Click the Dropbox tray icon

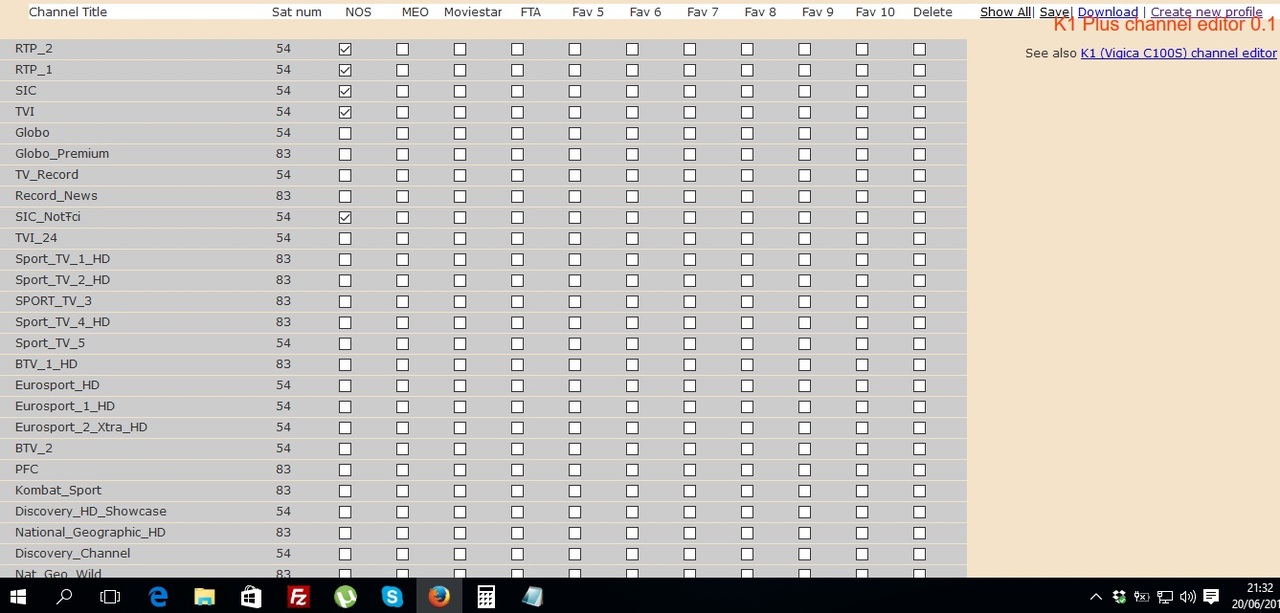click(1119, 597)
